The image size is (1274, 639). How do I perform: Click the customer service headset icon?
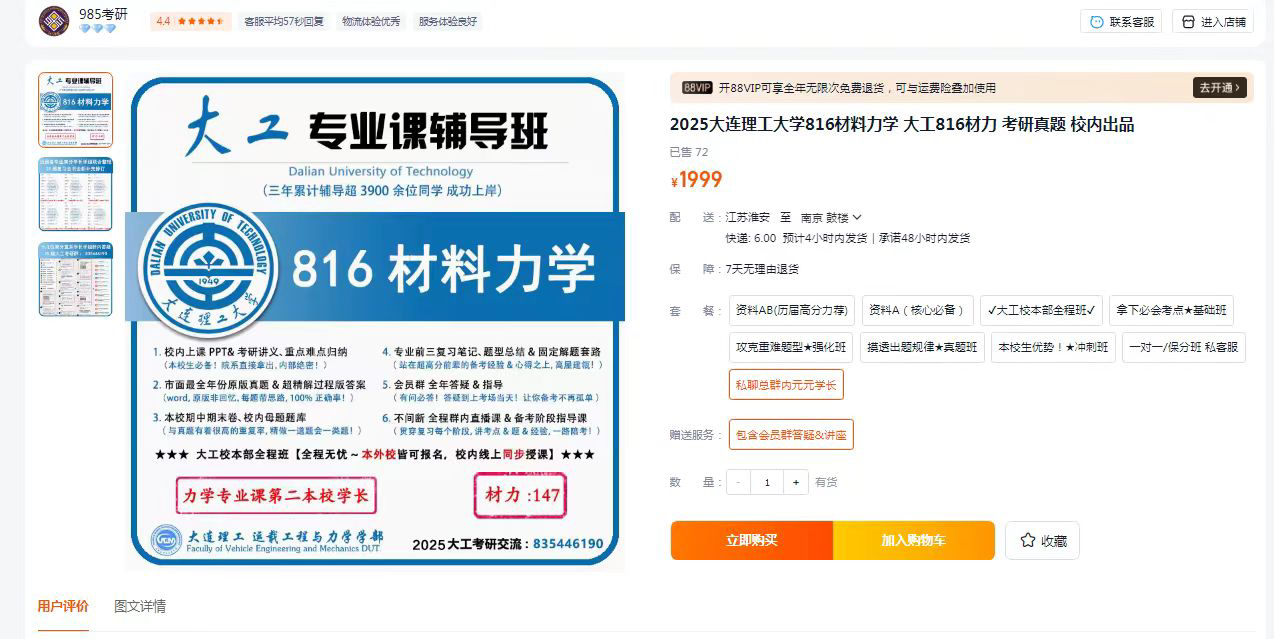click(x=1096, y=22)
